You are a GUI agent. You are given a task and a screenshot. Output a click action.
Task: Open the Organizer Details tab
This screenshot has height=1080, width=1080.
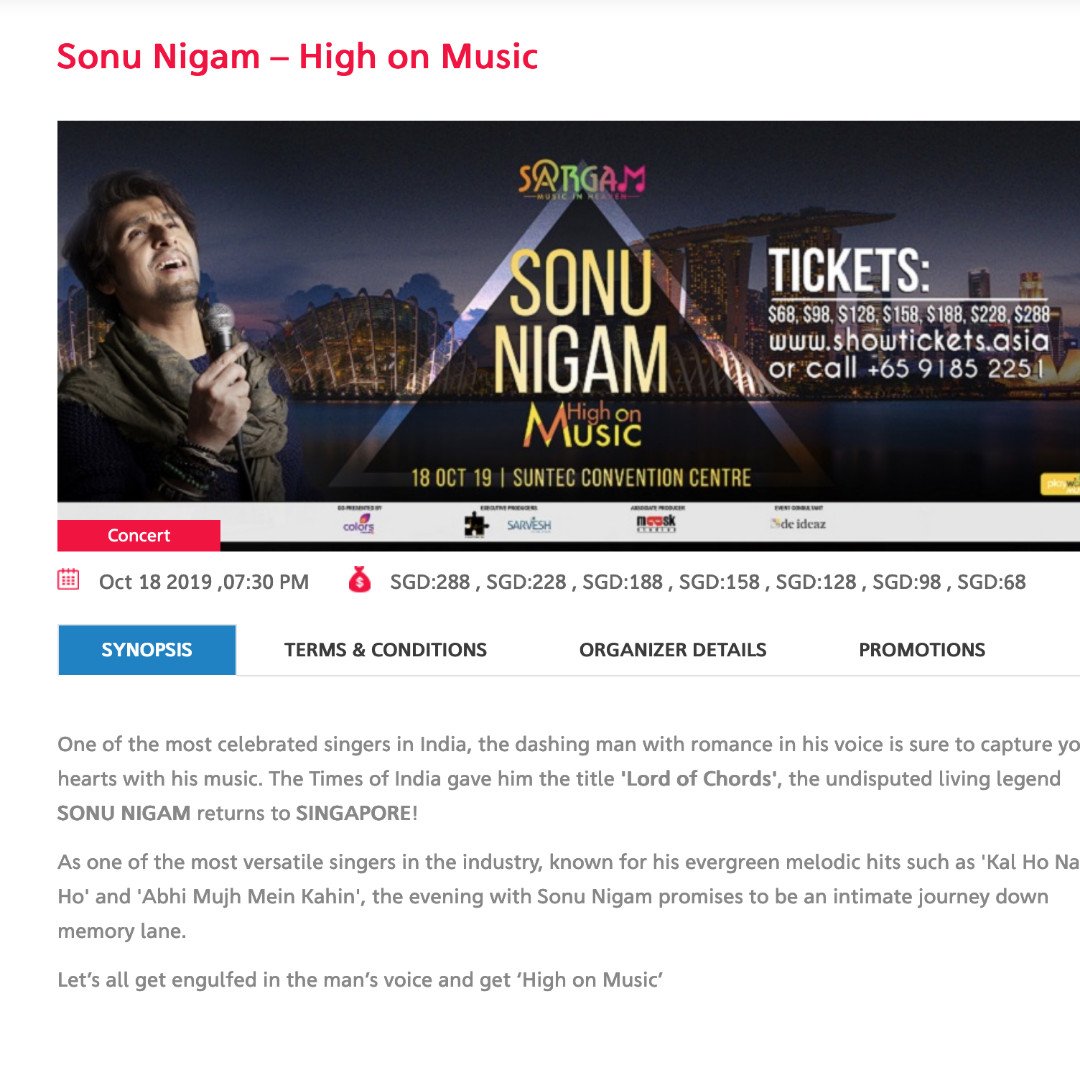pos(673,650)
